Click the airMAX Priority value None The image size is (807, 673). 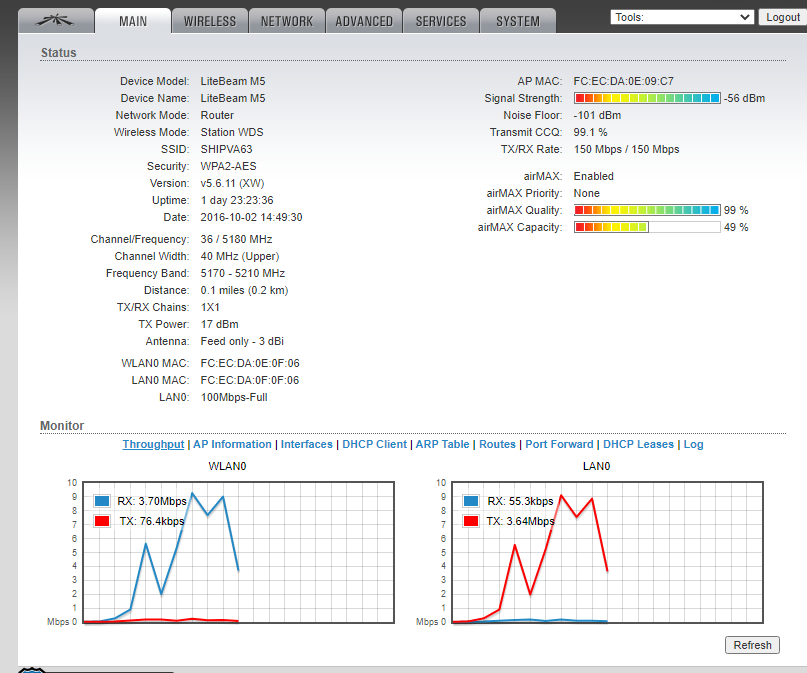(x=587, y=193)
